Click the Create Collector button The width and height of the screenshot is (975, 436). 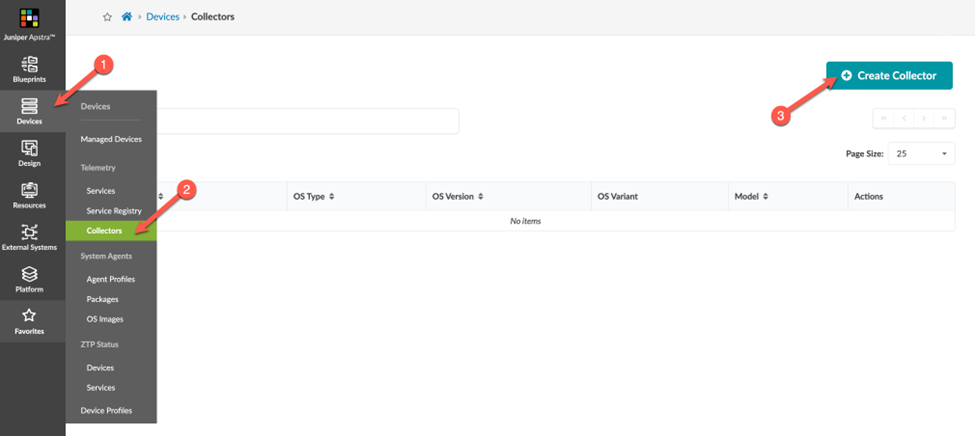pyautogui.click(x=888, y=76)
